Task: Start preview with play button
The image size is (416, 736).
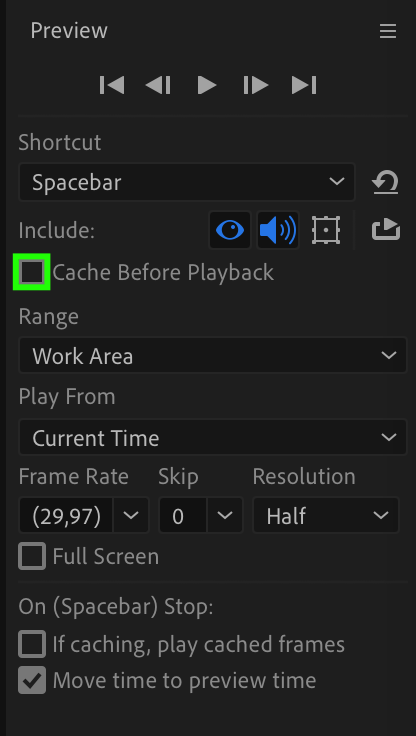Action: click(x=207, y=85)
